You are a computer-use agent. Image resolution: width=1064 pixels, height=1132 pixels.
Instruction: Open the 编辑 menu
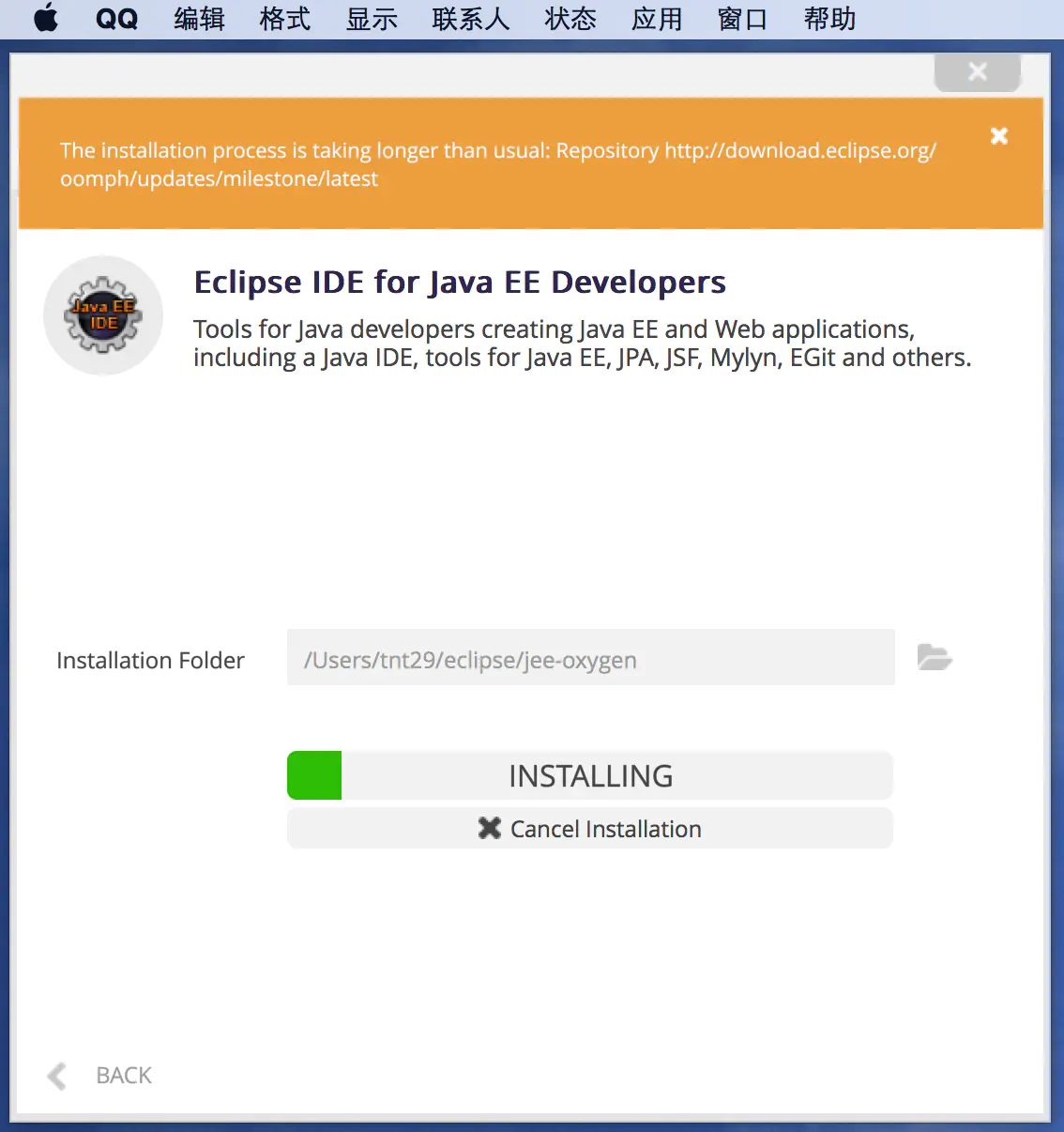(199, 19)
